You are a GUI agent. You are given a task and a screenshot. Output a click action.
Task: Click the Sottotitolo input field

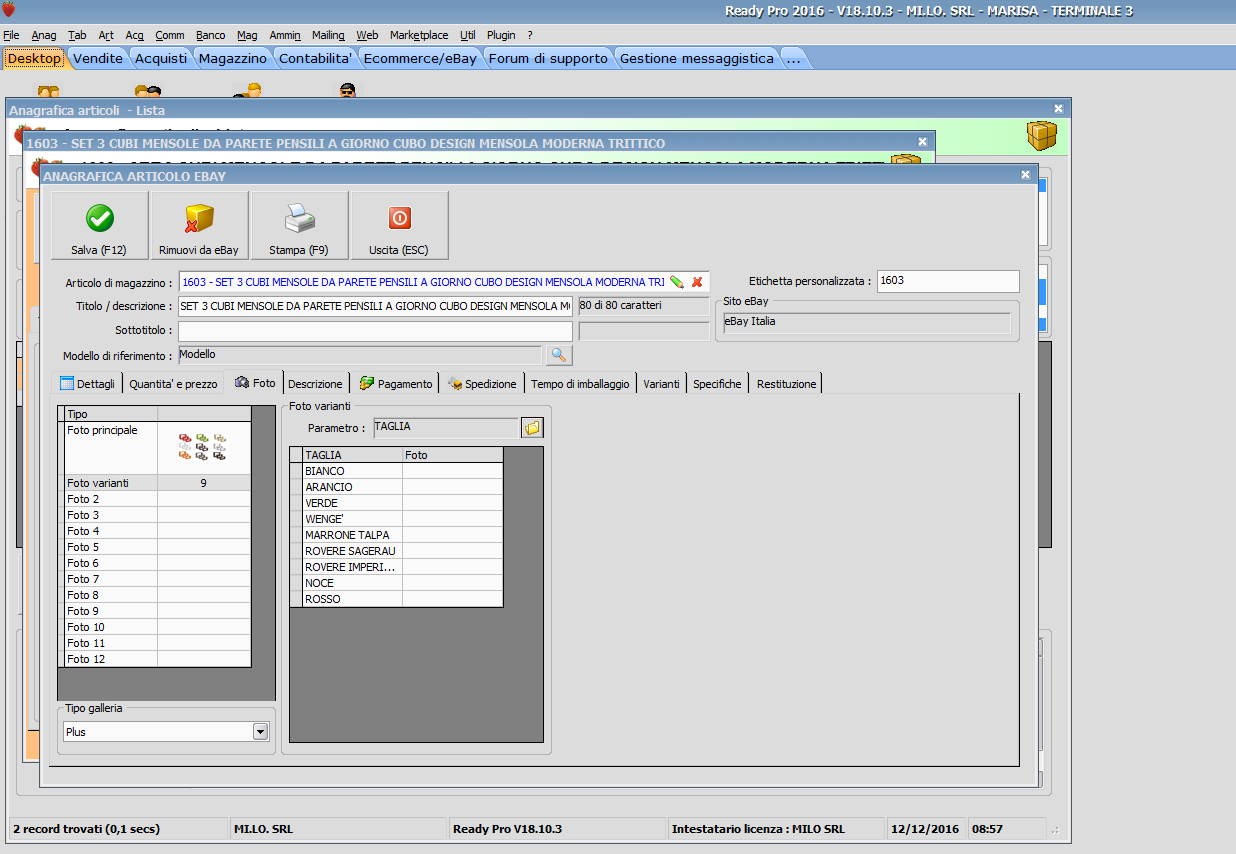375,331
